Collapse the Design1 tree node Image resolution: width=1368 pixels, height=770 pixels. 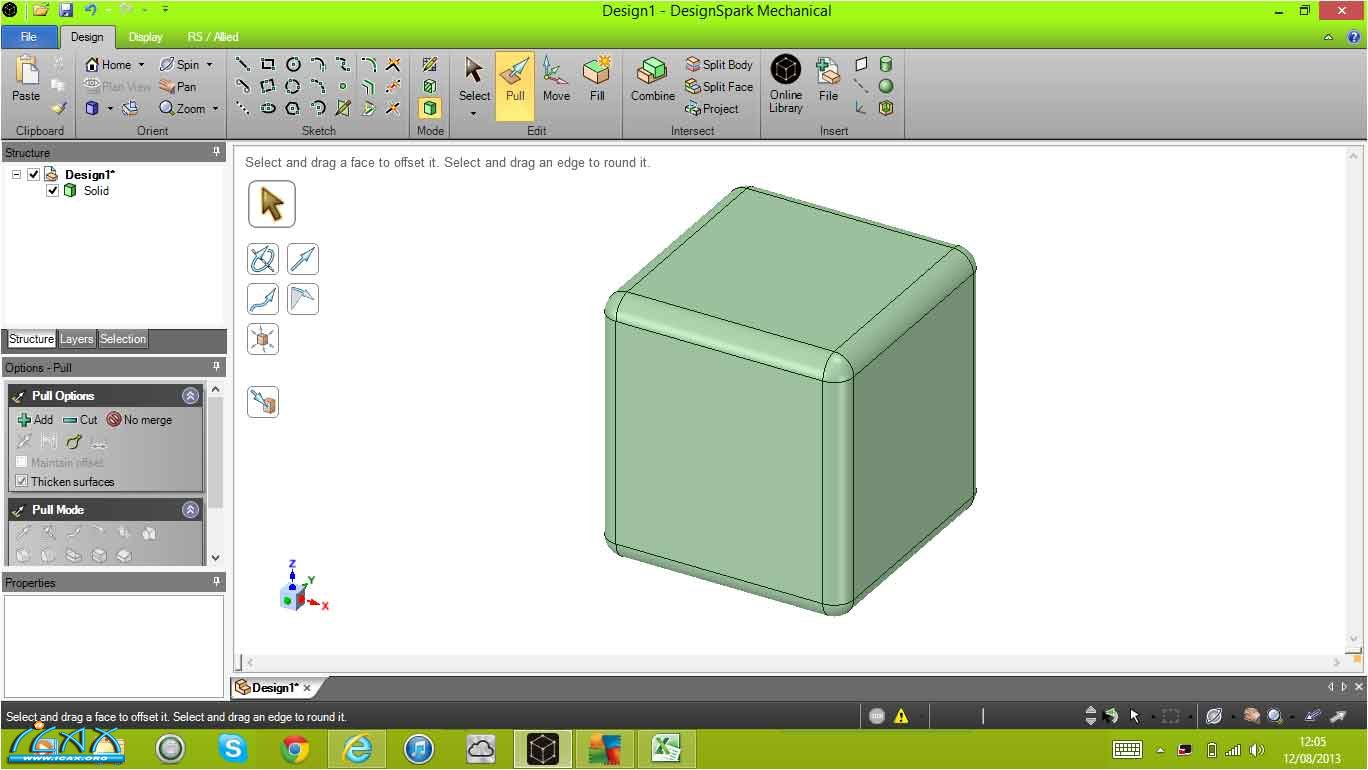pos(17,175)
